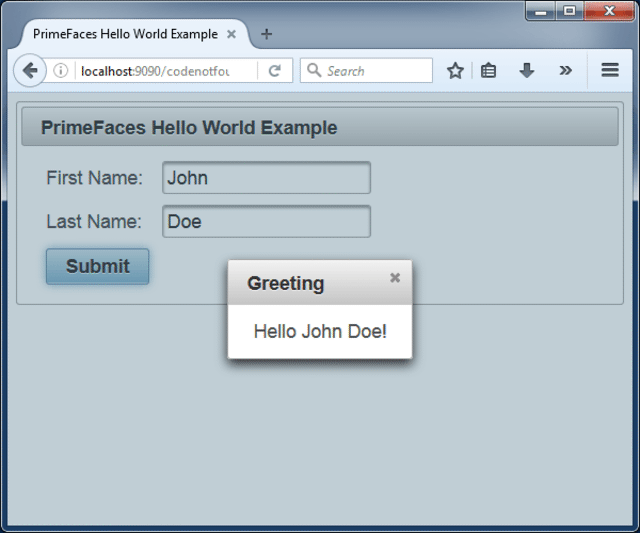This screenshot has width=640, height=533.
Task: Click the Last Name input field
Action: [x=266, y=221]
